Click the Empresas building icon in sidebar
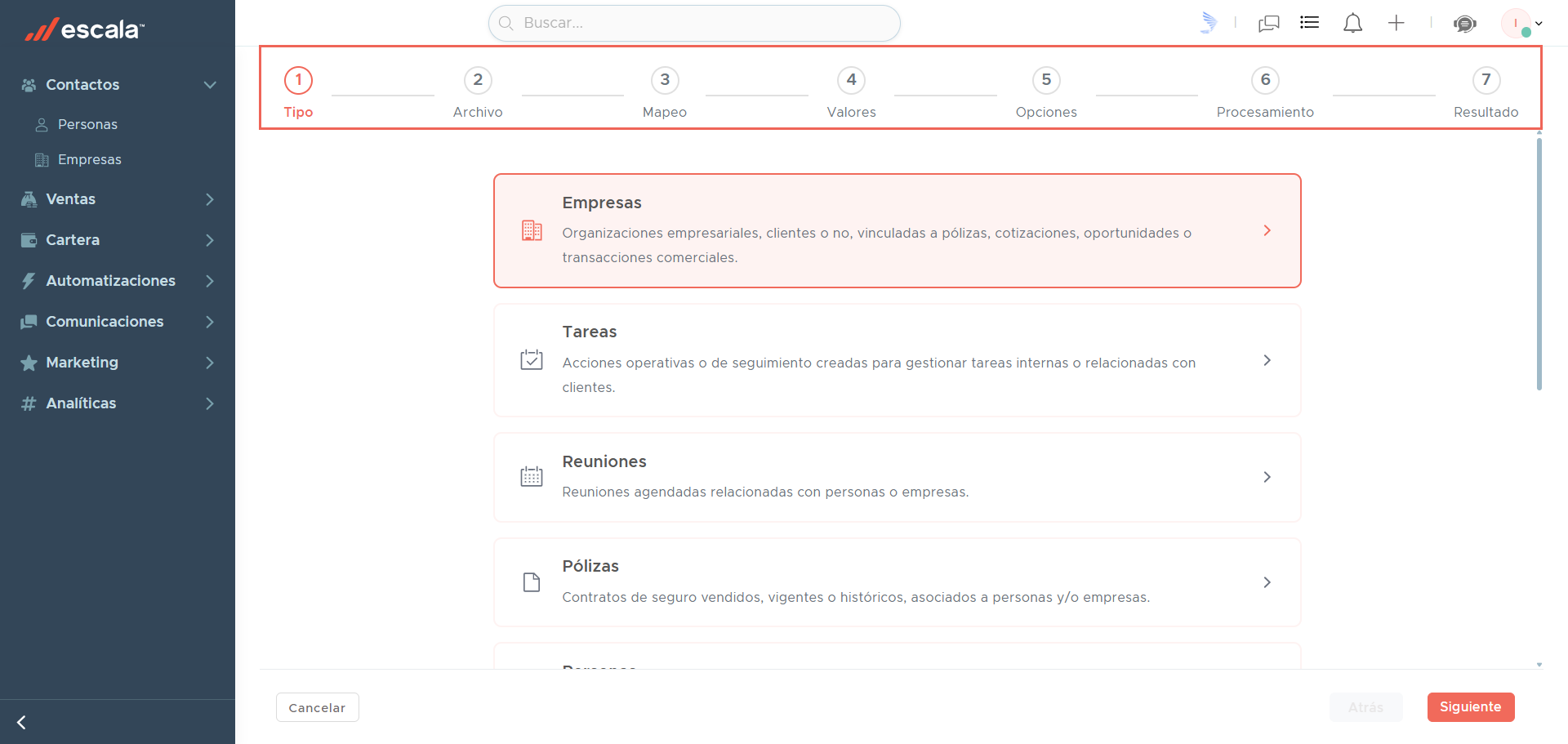Screen dimensions: 1568x744 [42, 160]
